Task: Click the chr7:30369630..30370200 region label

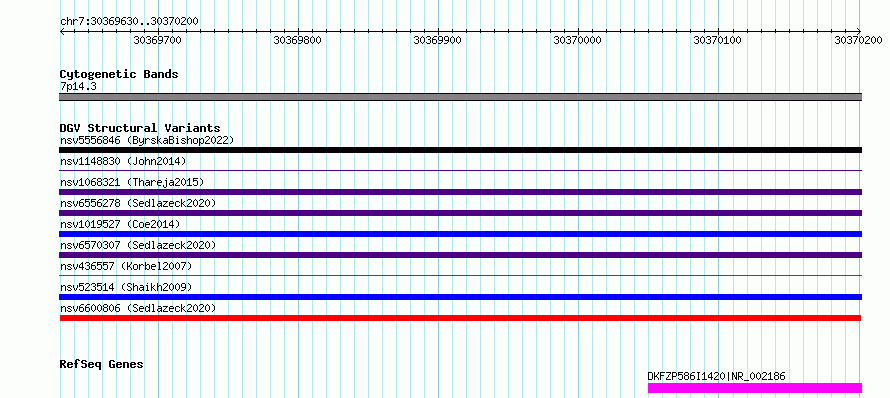Action: (x=129, y=21)
